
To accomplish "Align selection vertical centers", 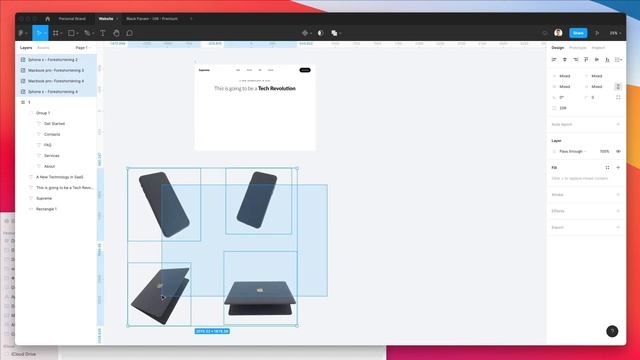I will tap(597, 60).
